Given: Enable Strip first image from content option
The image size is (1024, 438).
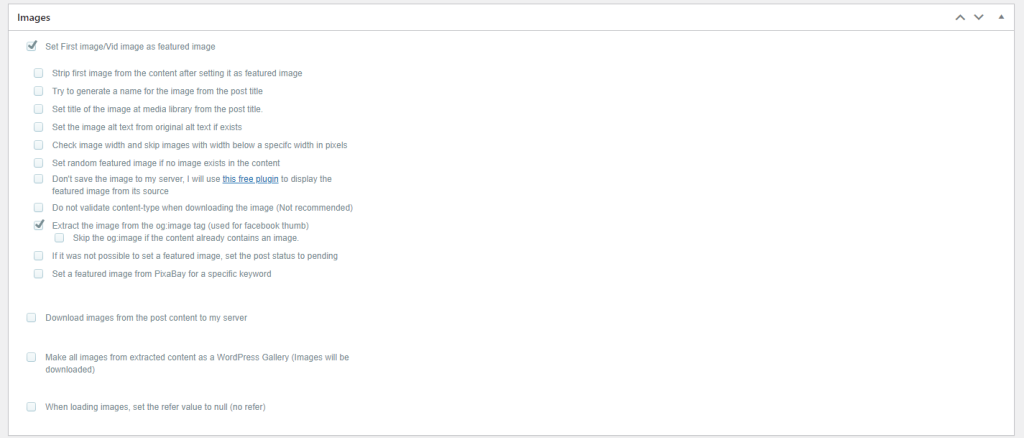Looking at the screenshot, I should (39, 73).
